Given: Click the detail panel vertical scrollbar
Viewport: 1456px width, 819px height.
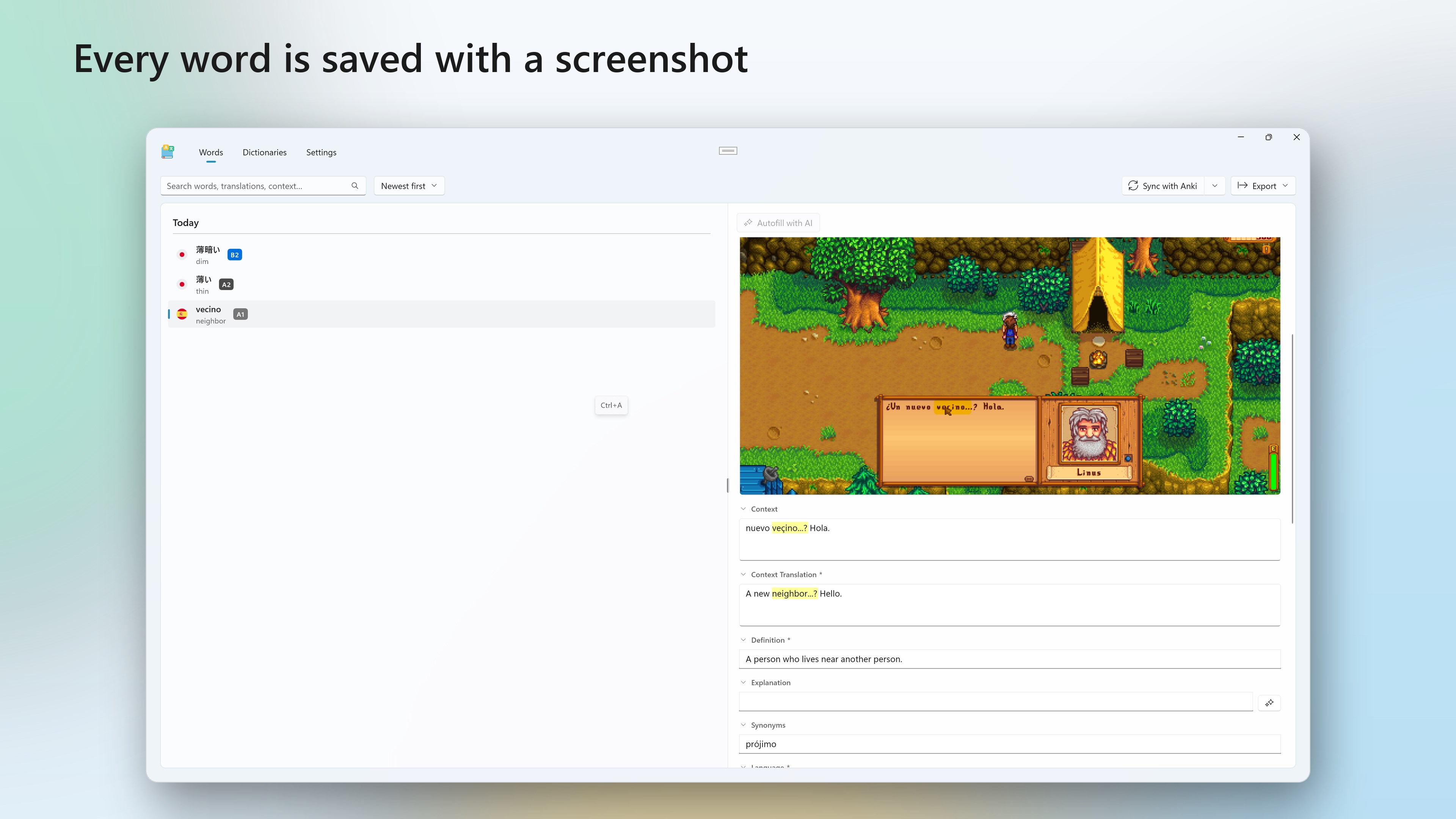Looking at the screenshot, I should click(x=1293, y=428).
